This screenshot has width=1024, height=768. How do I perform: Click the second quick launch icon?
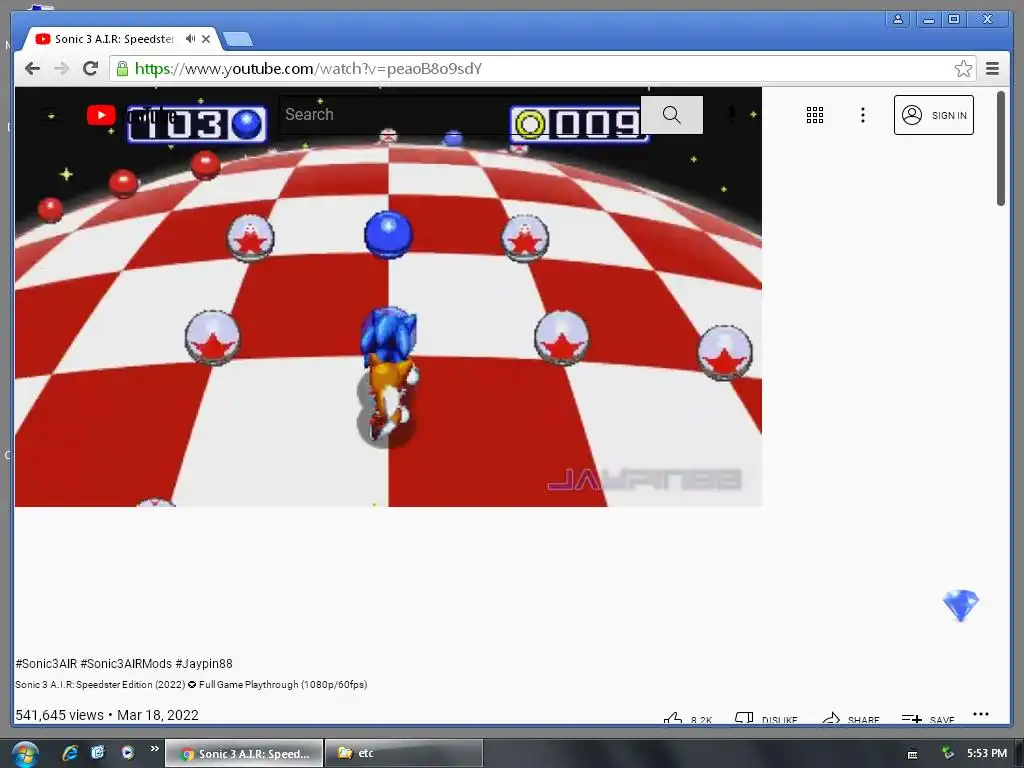(x=98, y=752)
